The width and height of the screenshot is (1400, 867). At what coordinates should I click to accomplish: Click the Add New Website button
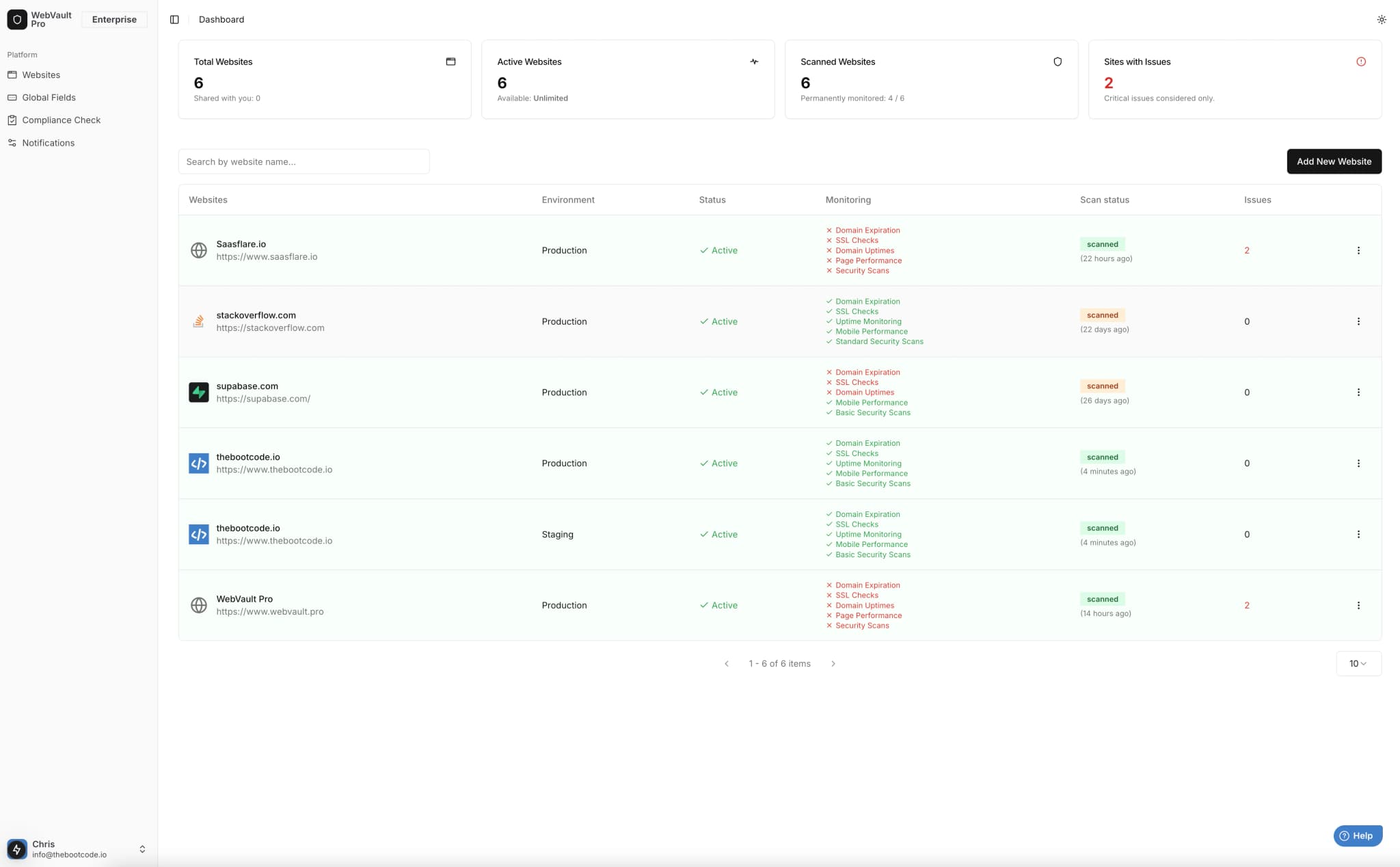click(x=1334, y=161)
